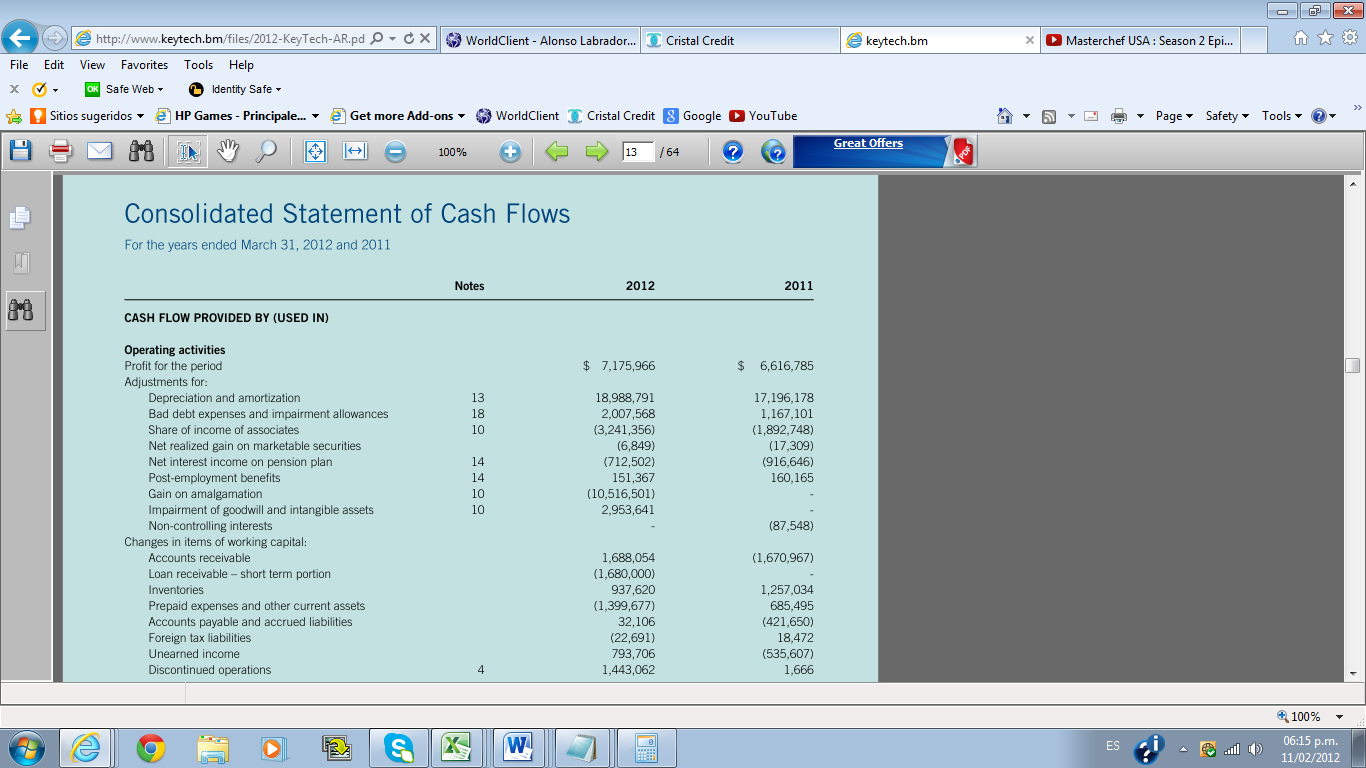The image size is (1366, 768).
Task: Select the hand pan tool
Action: [229, 152]
